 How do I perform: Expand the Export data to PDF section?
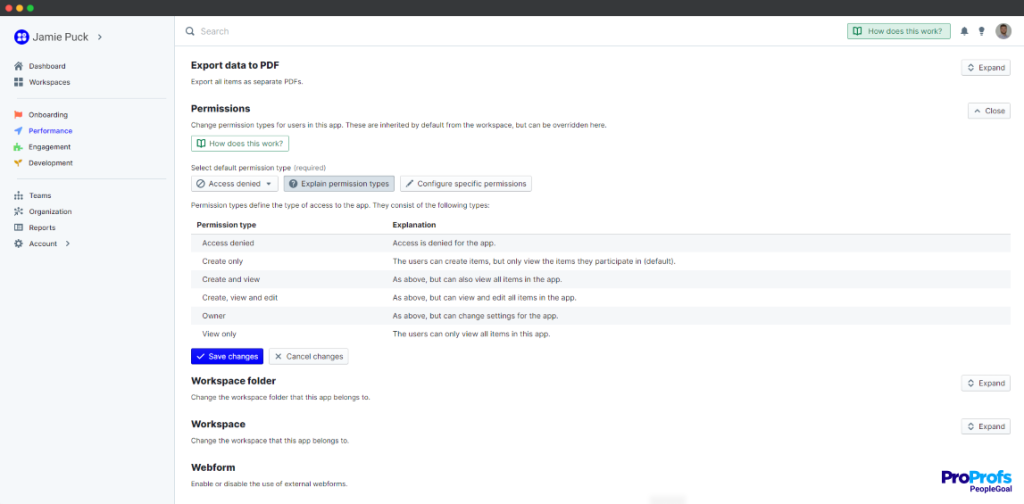click(985, 68)
